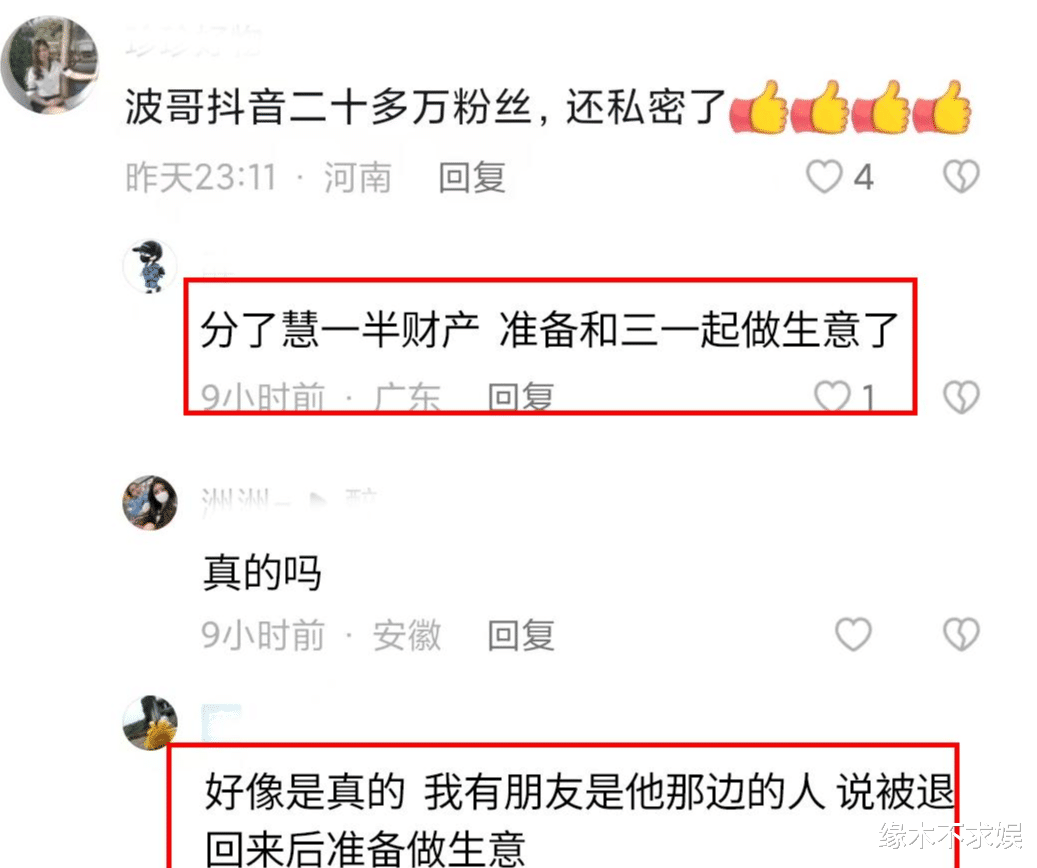
Task: Open the masked woman's avatar
Action: pos(150,502)
